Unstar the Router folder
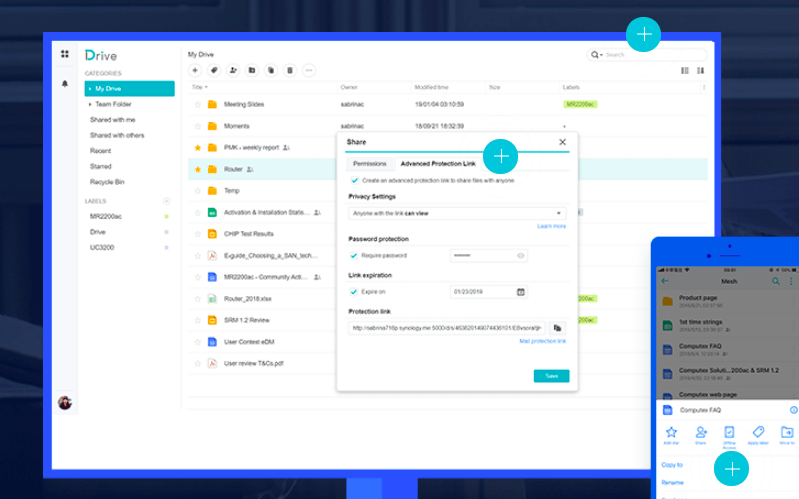 (x=198, y=169)
